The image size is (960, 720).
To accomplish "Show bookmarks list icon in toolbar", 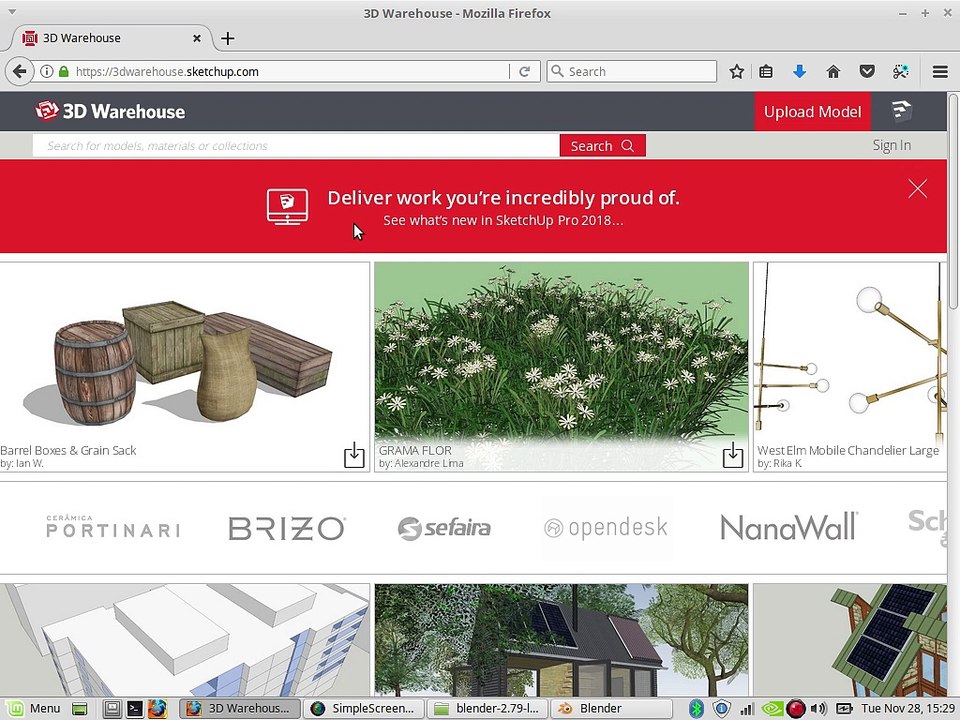I will click(x=766, y=72).
